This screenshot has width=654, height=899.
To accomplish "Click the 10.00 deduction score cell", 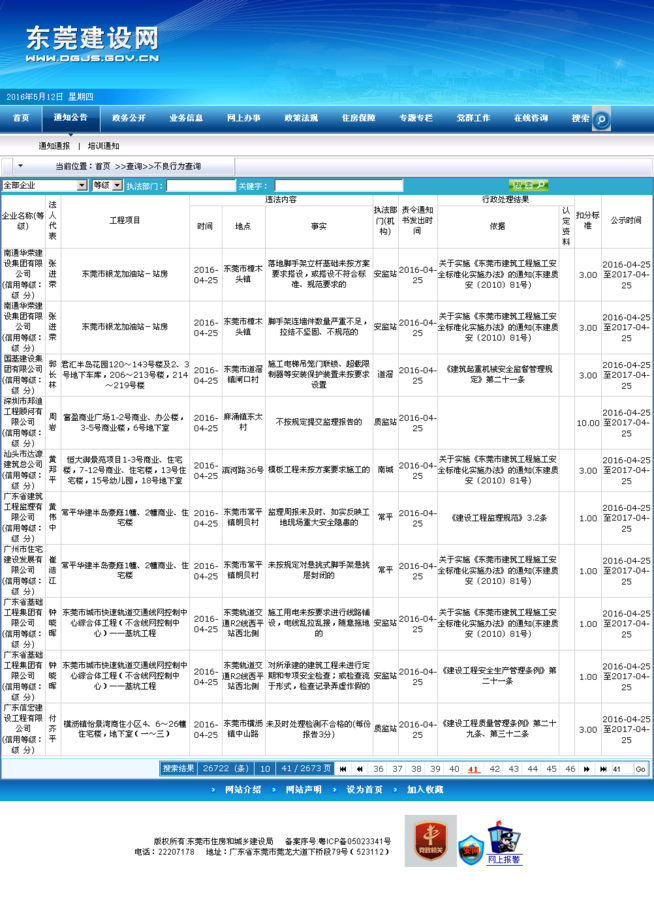I will tap(588, 423).
